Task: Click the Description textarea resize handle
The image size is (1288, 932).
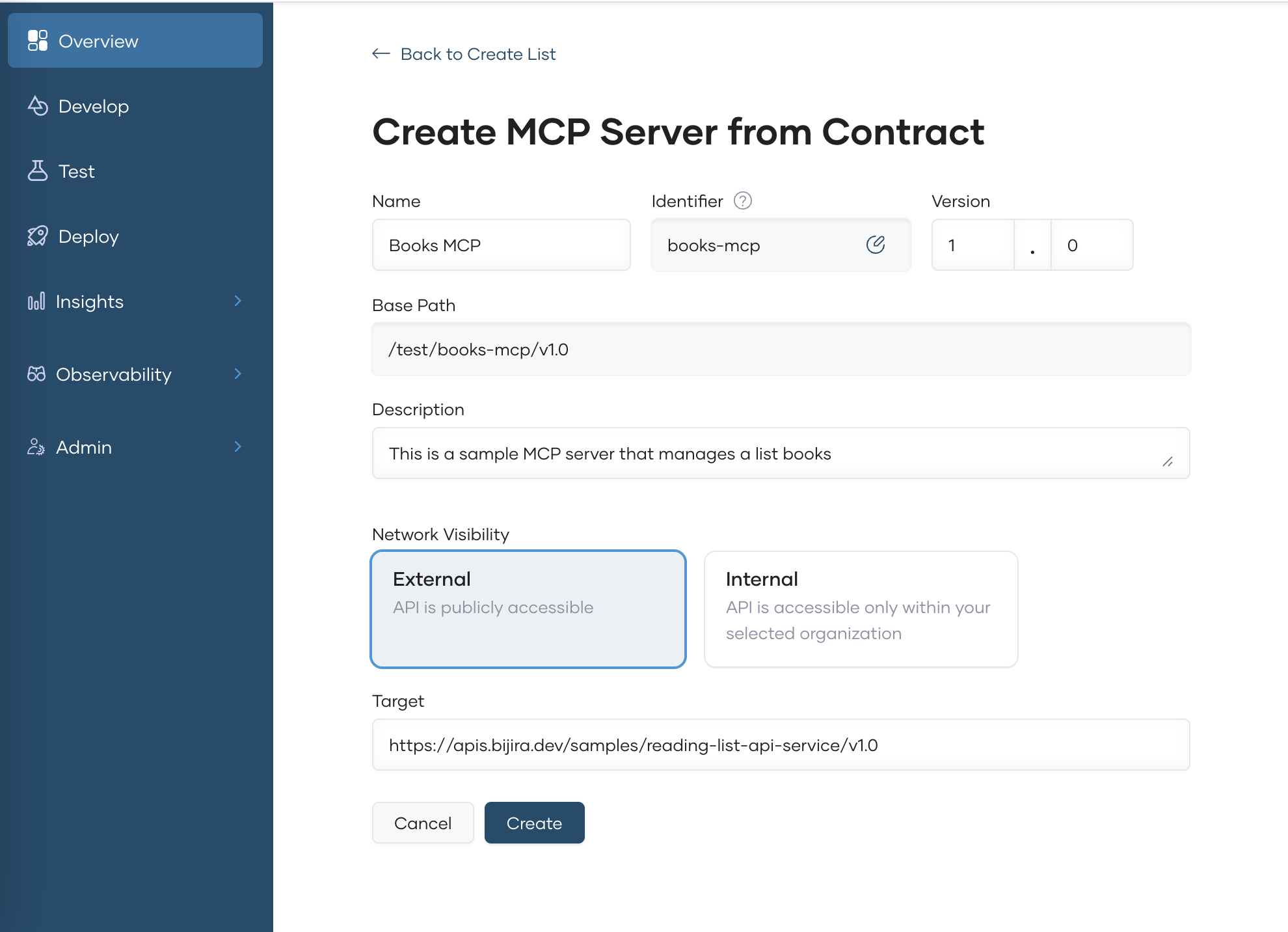Action: [x=1168, y=461]
